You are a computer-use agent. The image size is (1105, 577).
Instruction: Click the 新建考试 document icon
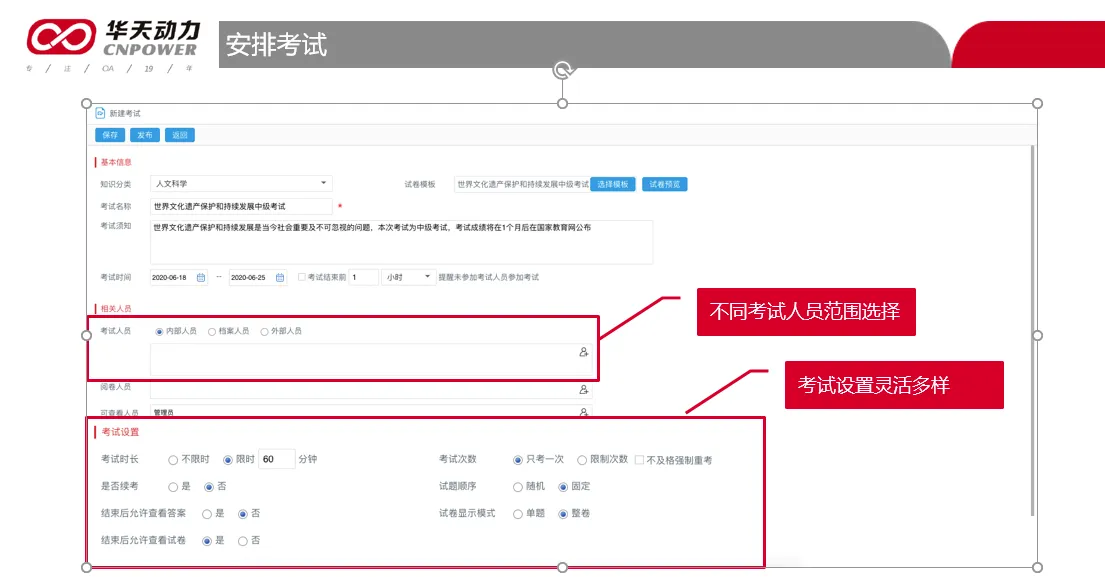[x=100, y=114]
